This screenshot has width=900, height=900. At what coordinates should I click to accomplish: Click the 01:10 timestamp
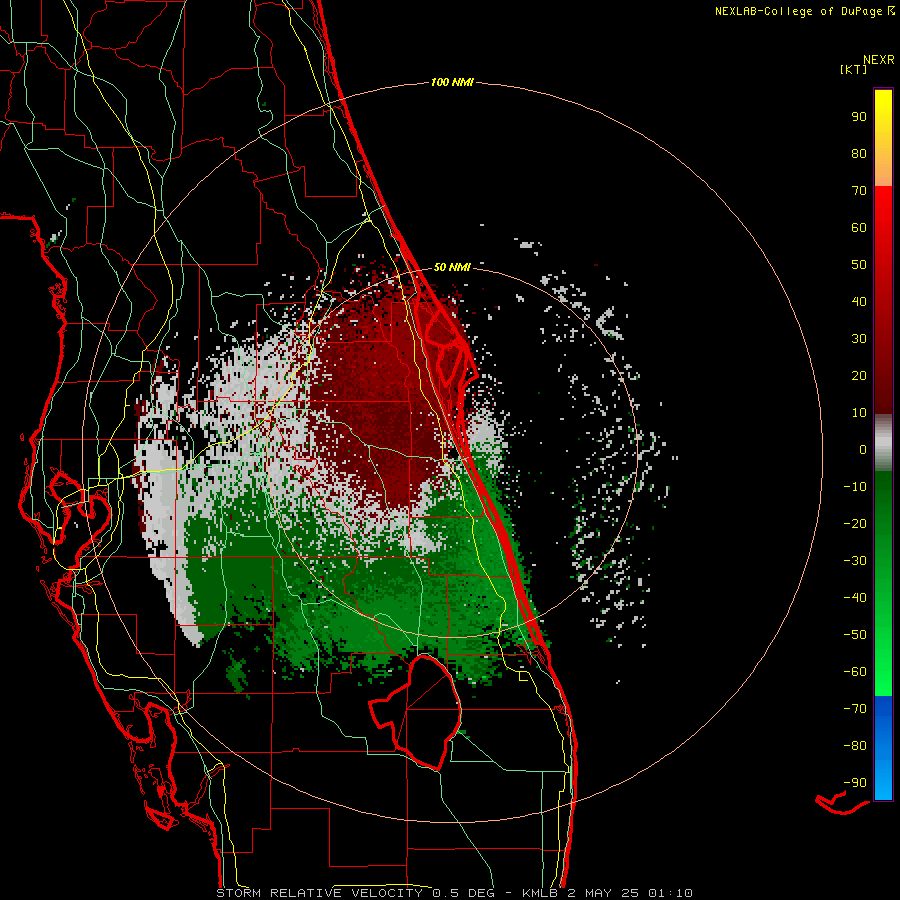pos(670,893)
